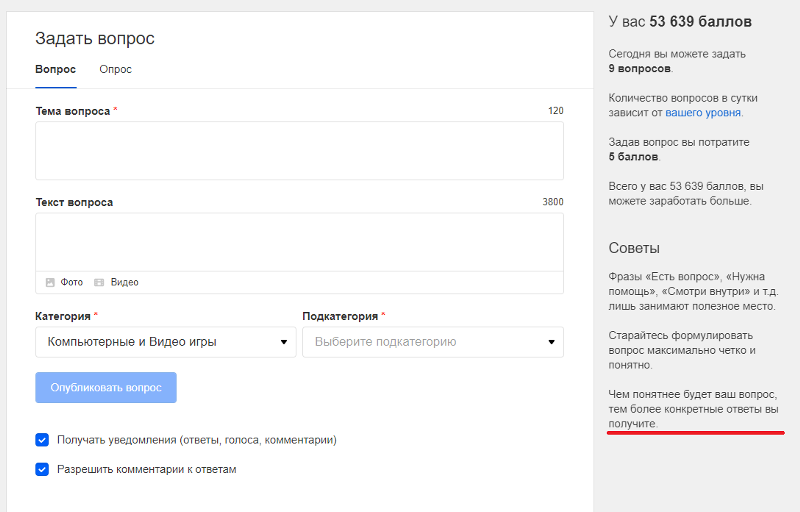The height and width of the screenshot is (512, 800).
Task: Click the video icon below question text
Action: coord(99,282)
